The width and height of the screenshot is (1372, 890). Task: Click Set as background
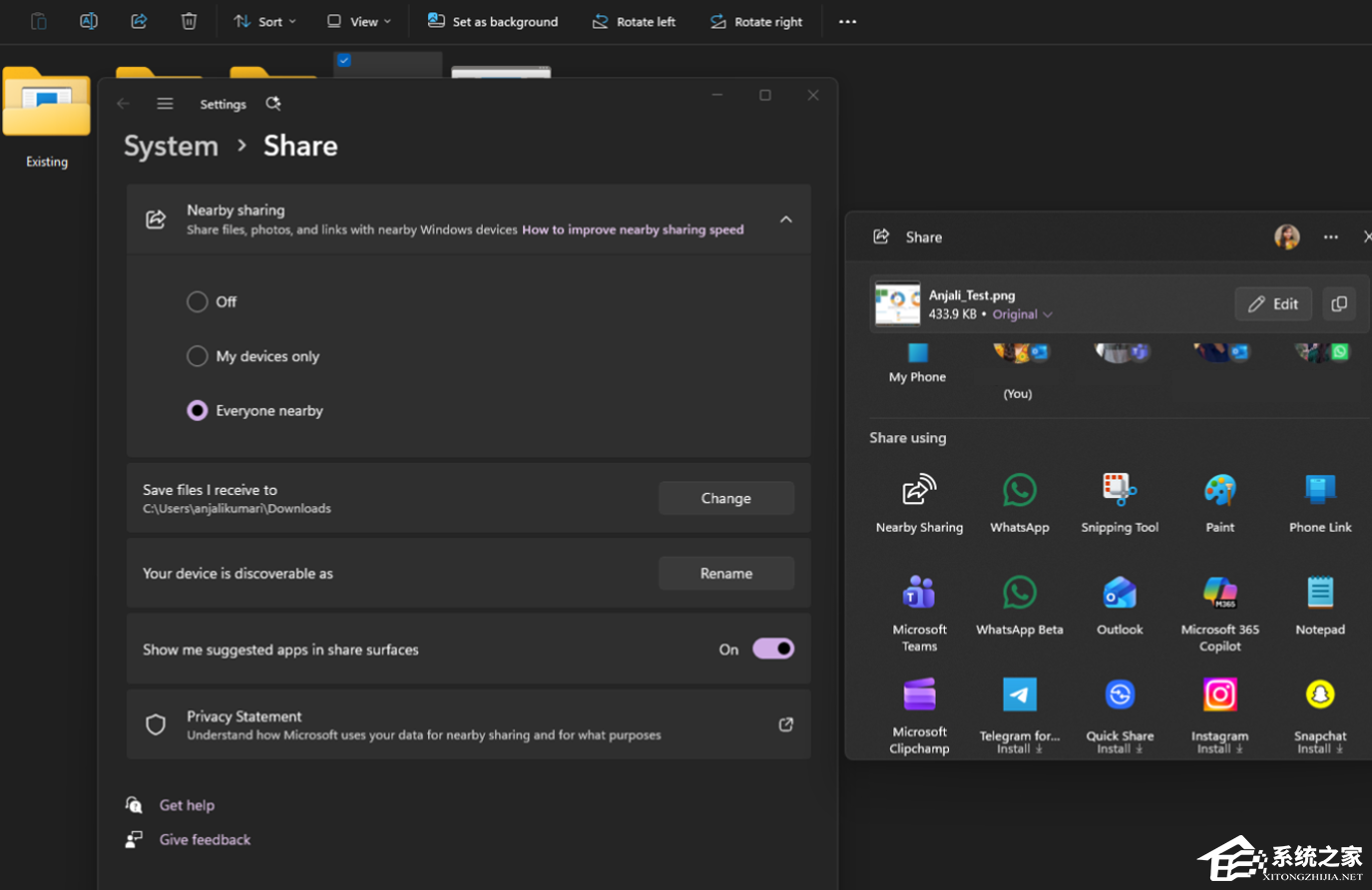point(493,21)
